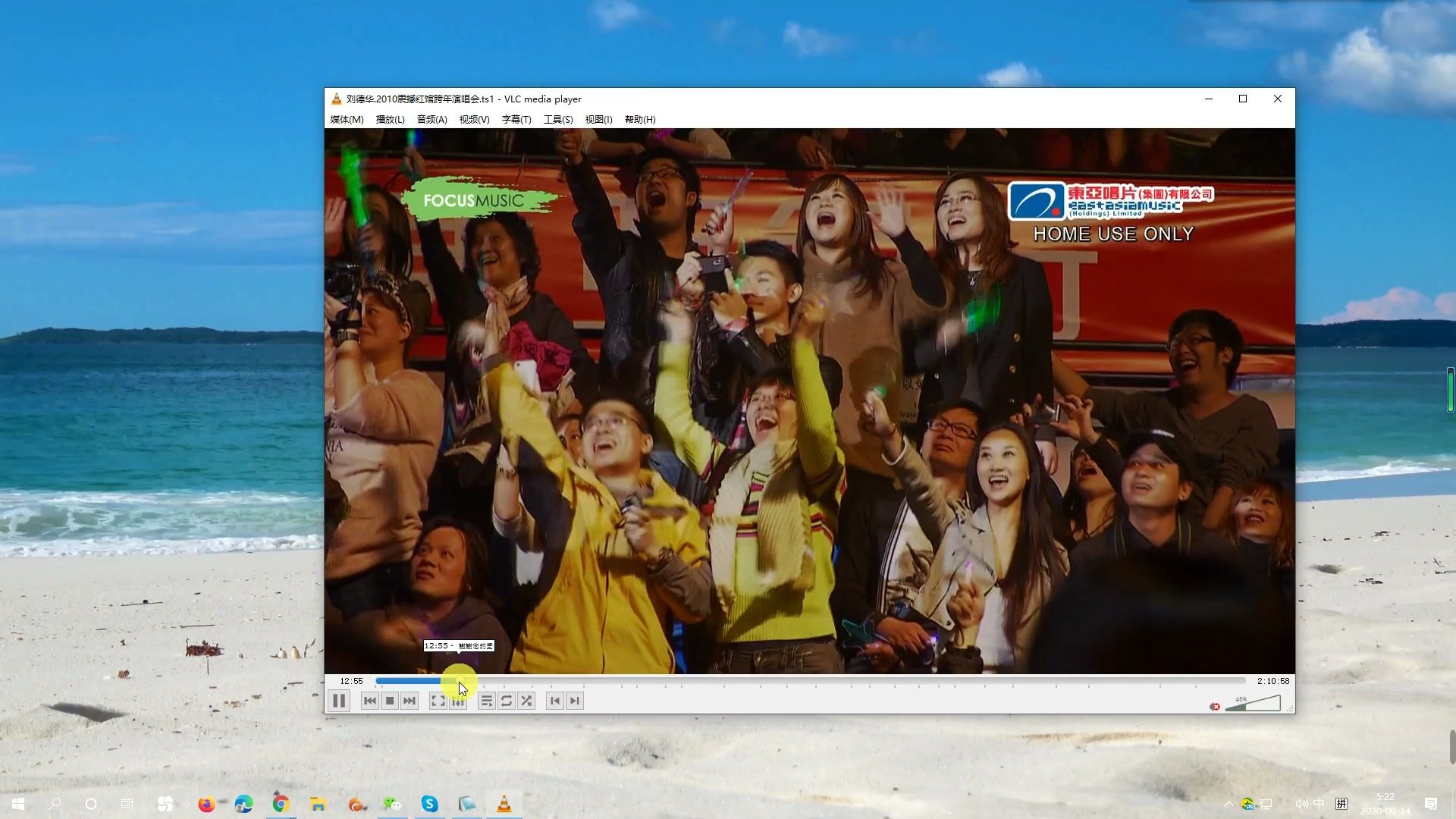Image resolution: width=1456 pixels, height=819 pixels.
Task: Click total duration 2:10:58 label
Action: (1273, 681)
